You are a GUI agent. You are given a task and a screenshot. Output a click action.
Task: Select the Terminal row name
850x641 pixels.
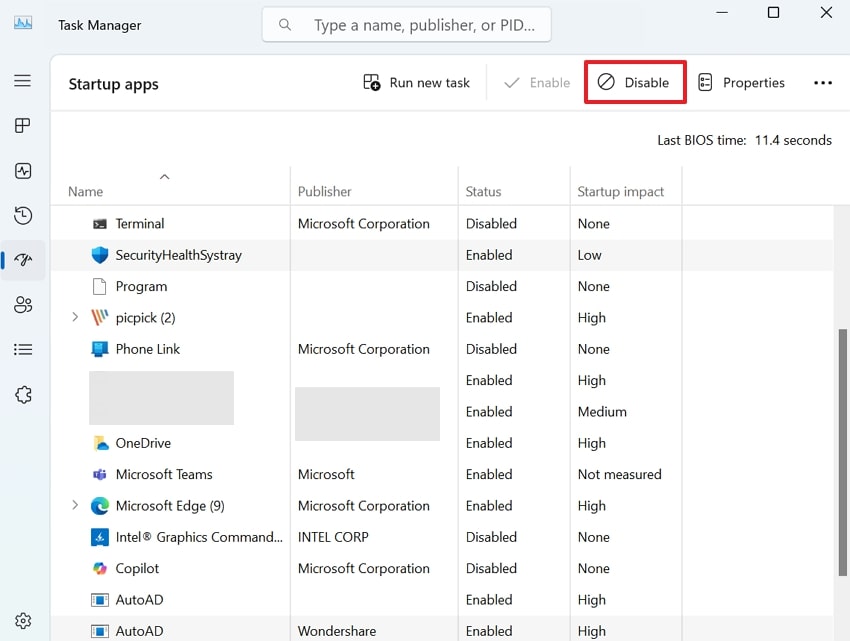point(139,224)
